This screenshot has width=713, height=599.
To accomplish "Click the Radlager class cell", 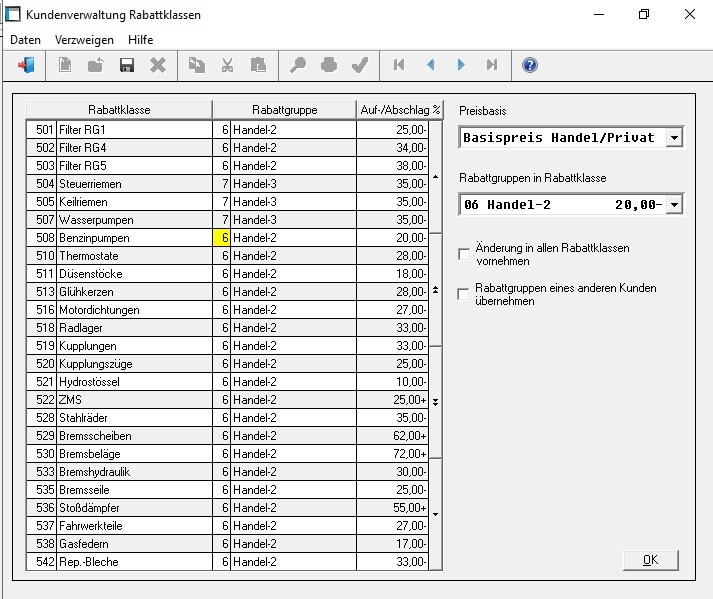I will tap(134, 328).
